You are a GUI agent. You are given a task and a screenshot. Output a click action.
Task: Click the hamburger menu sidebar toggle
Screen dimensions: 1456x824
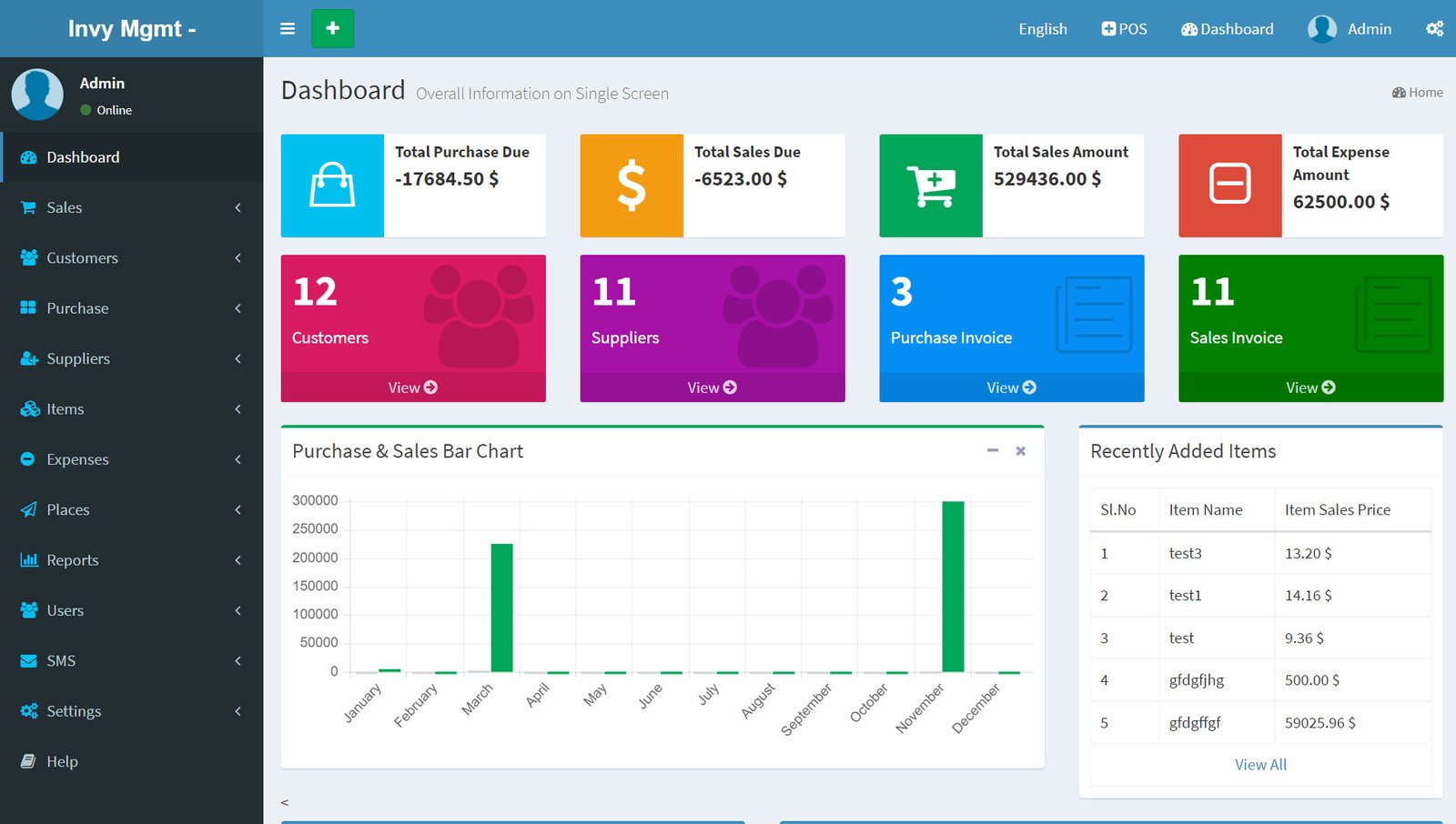[288, 29]
